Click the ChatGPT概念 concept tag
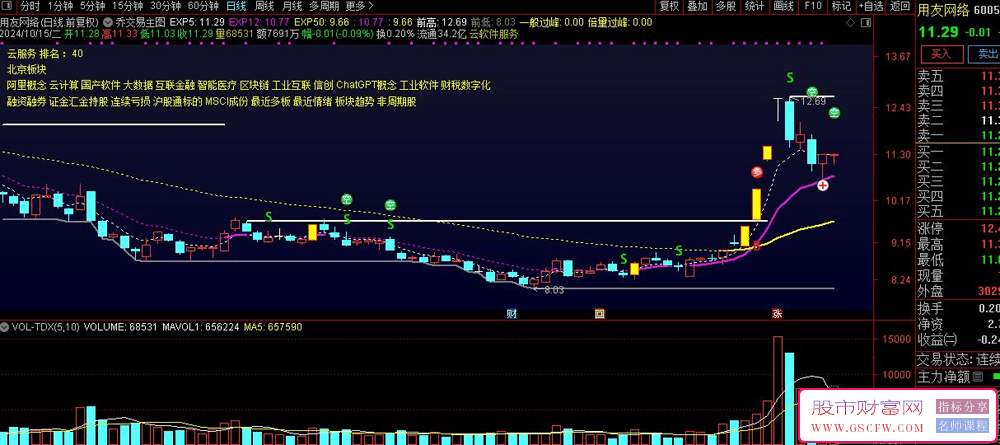 coord(366,85)
